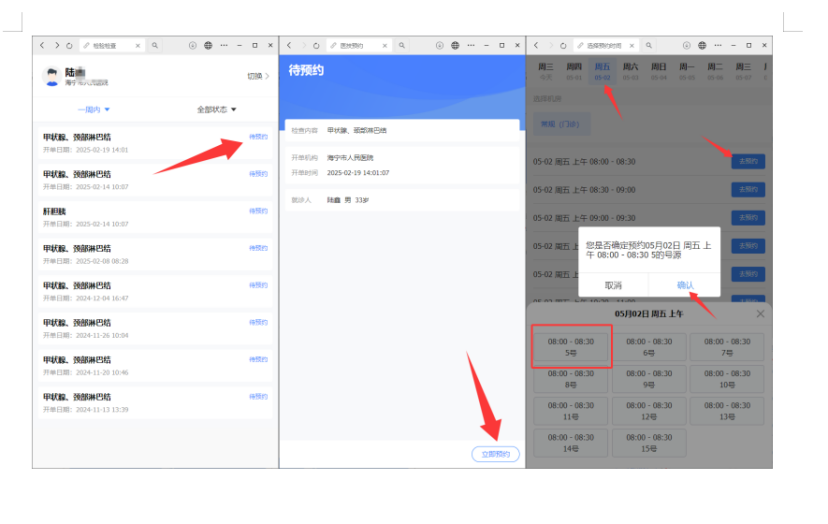Click globe icon in the 医技预约 window
Screen dimensions: 828x524
point(455,45)
